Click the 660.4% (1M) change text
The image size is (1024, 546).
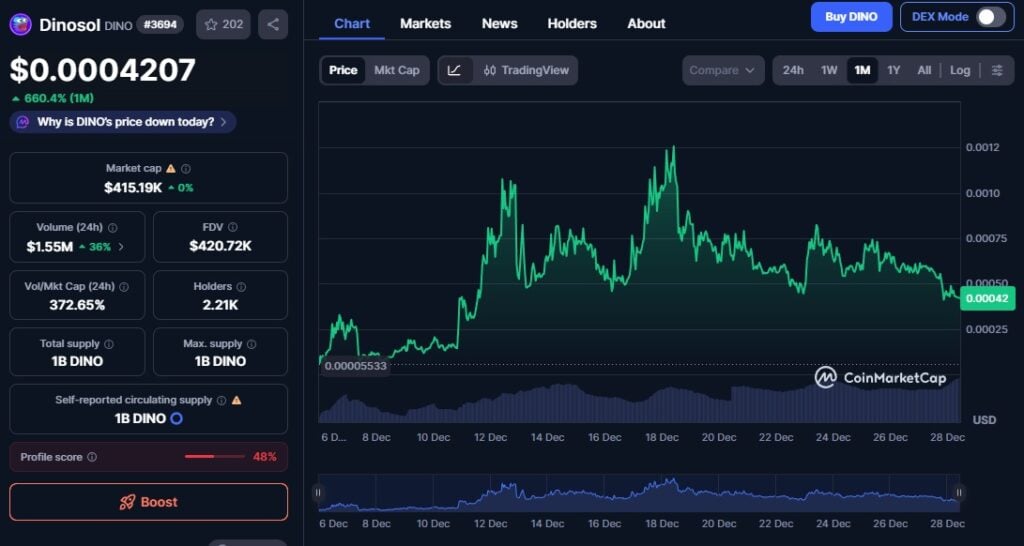pos(59,99)
